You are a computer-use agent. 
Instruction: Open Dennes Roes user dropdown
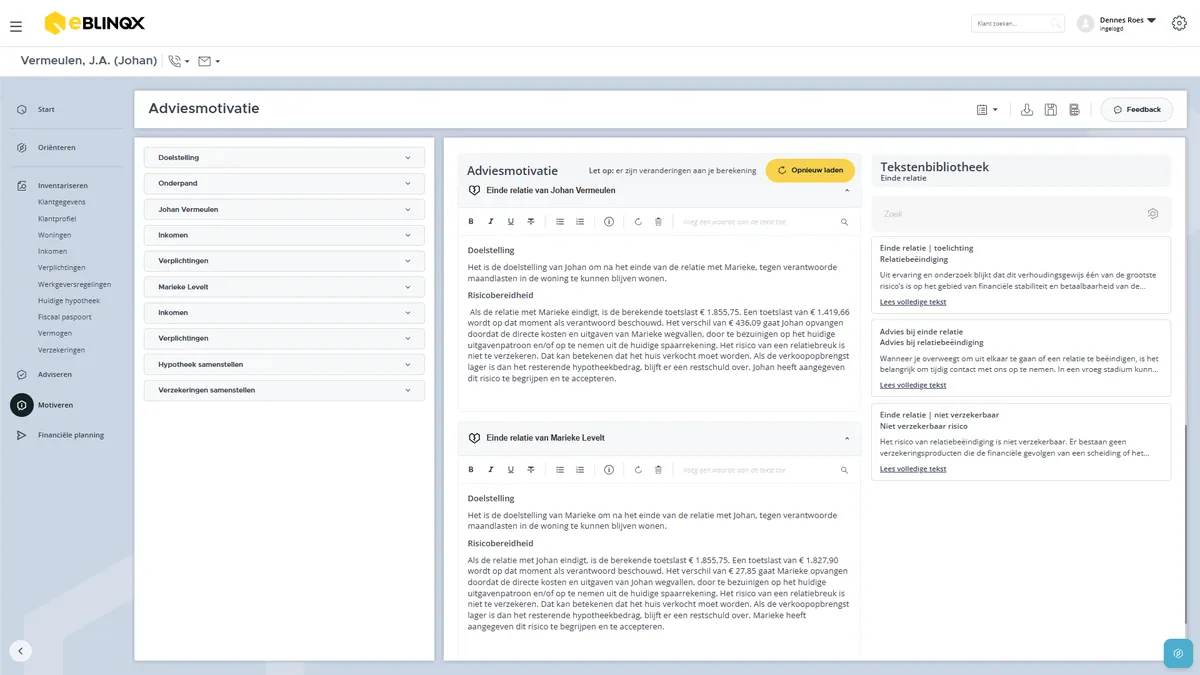click(x=1151, y=20)
